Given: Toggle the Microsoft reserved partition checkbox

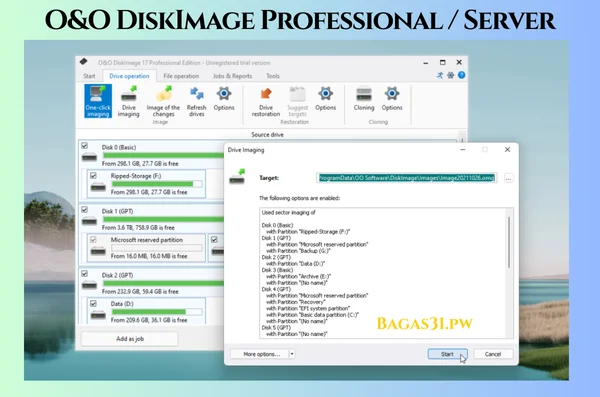Looking at the screenshot, I should pyautogui.click(x=93, y=239).
